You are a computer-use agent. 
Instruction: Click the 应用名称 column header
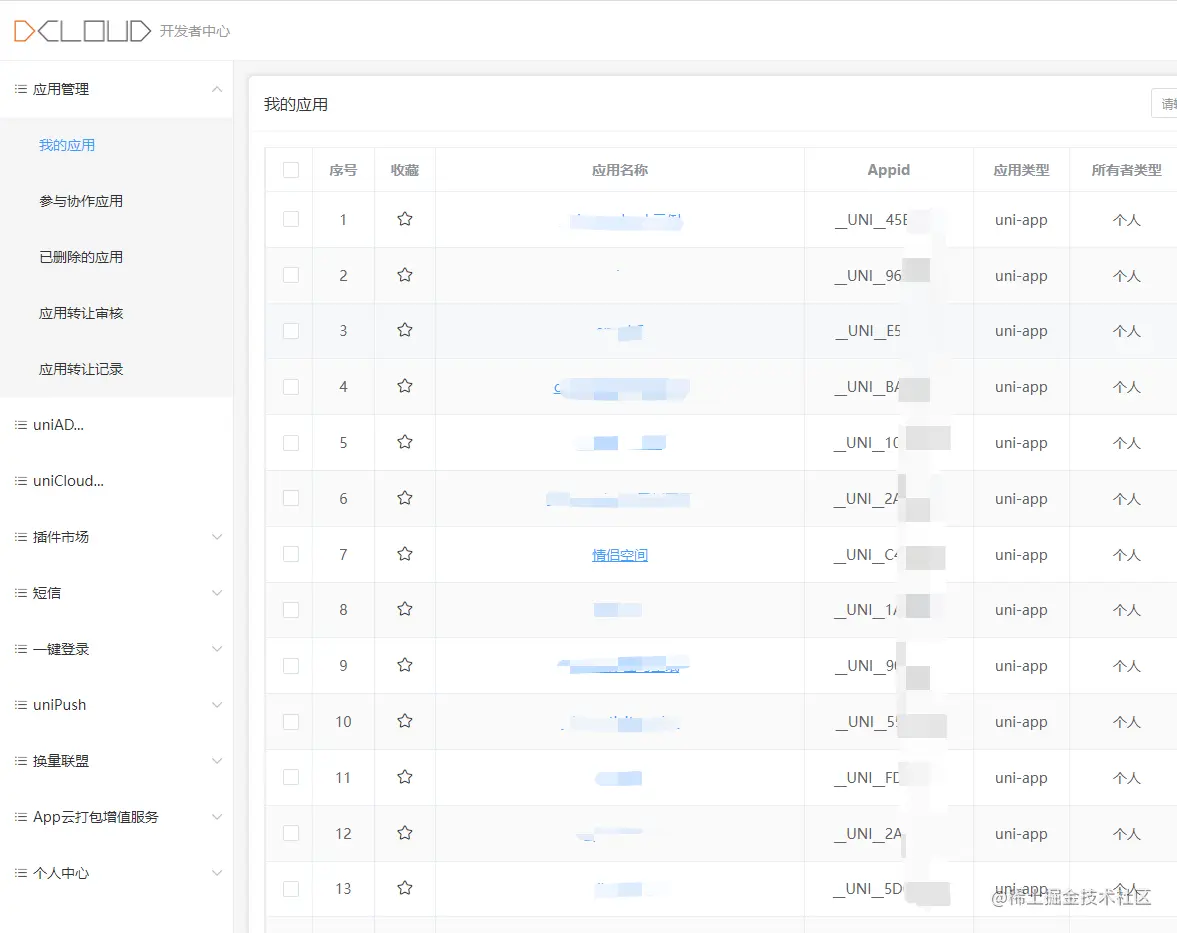pos(620,170)
